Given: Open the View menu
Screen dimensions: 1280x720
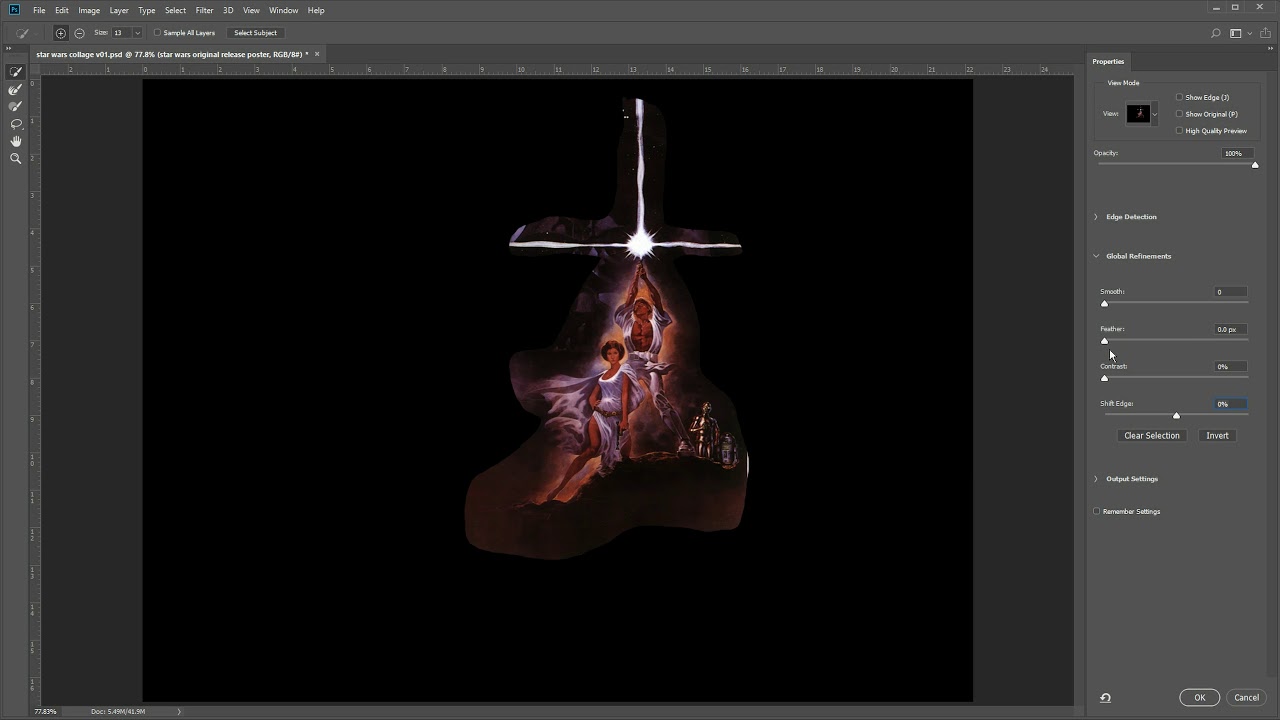Looking at the screenshot, I should pyautogui.click(x=251, y=10).
